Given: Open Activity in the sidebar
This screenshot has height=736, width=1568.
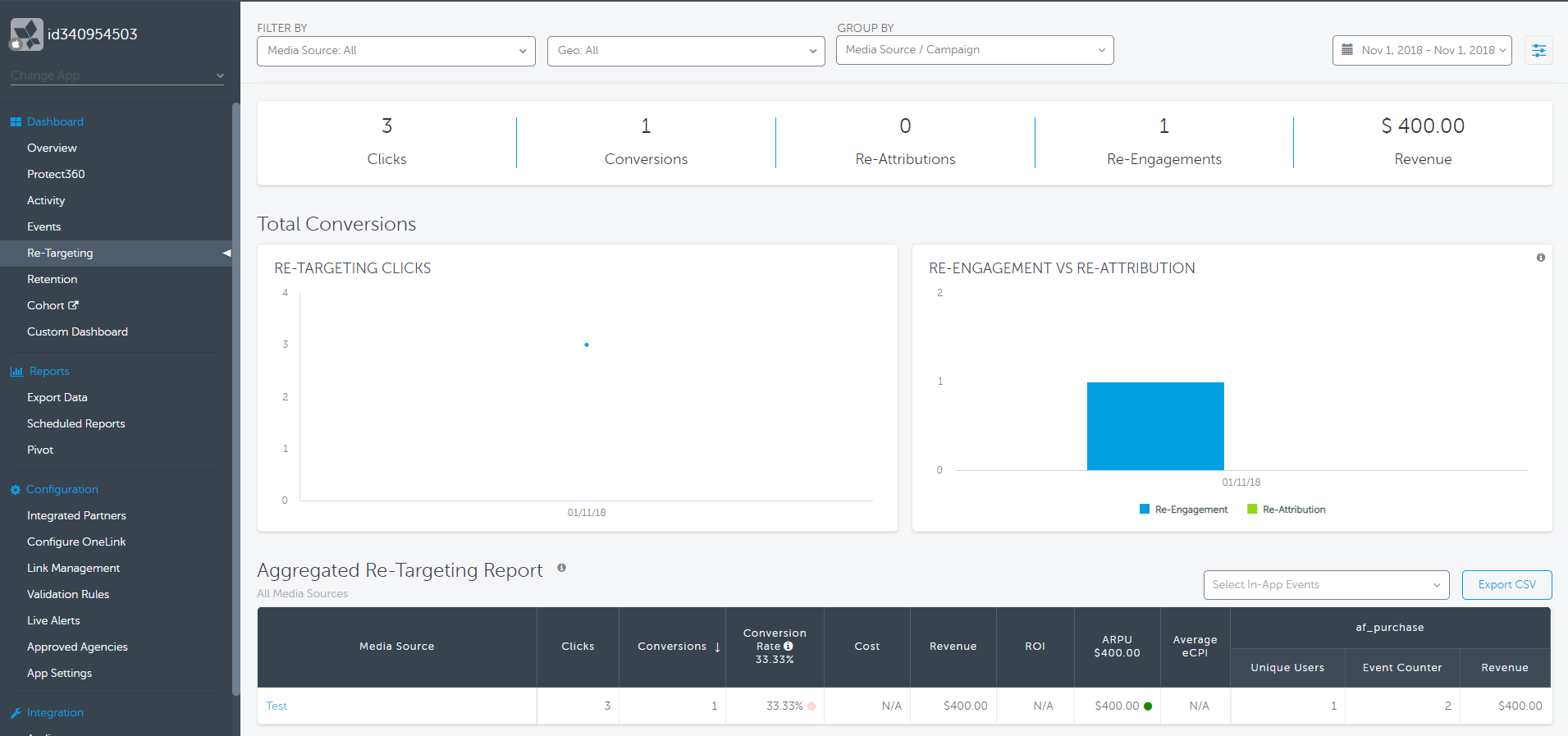Looking at the screenshot, I should (x=46, y=201).
